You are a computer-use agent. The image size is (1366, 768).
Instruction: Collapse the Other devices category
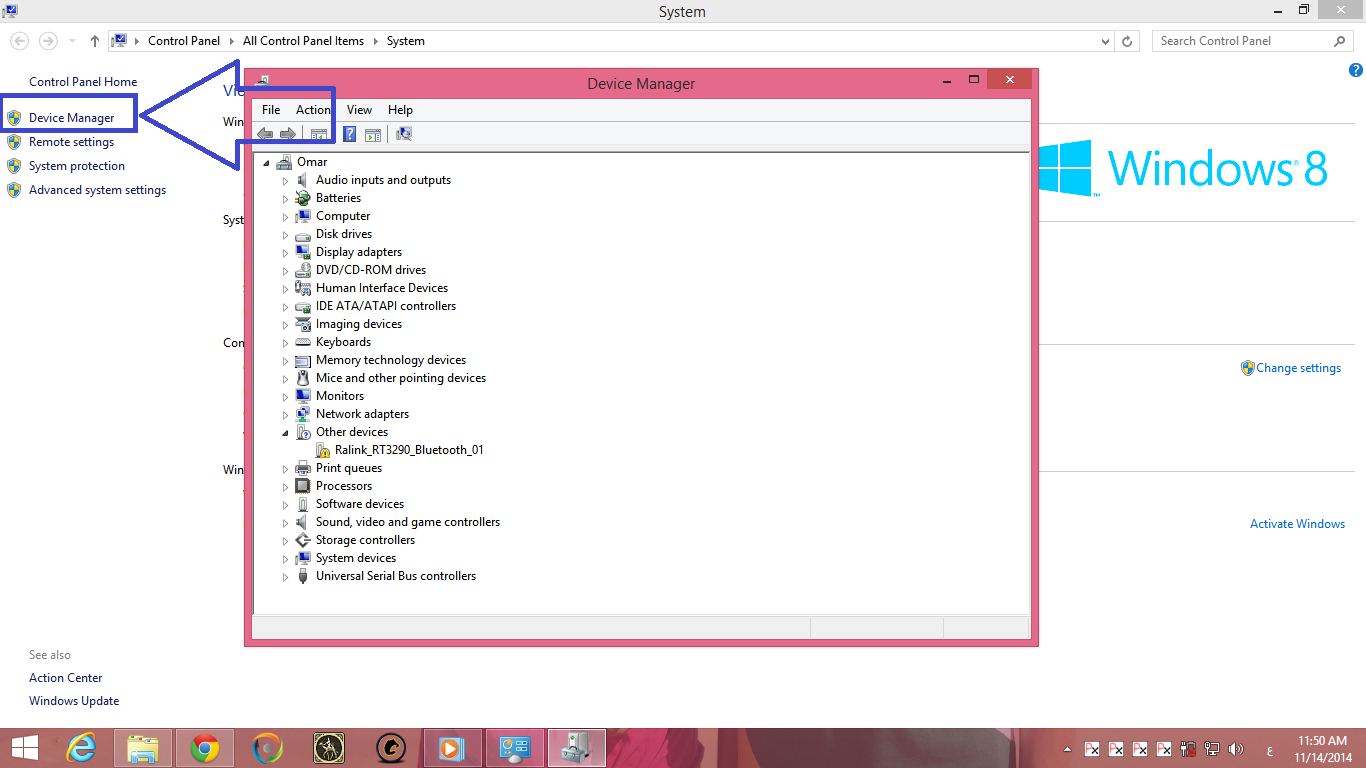(x=285, y=433)
